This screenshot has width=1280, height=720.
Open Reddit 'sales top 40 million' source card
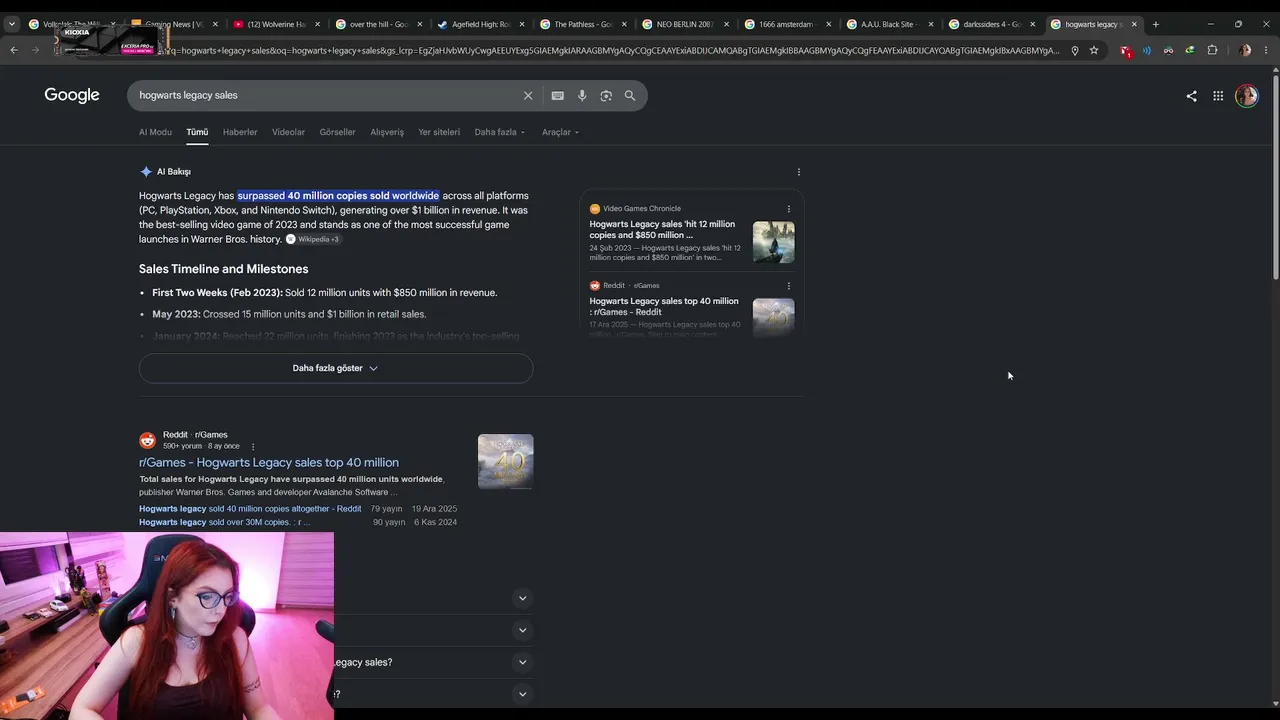(x=664, y=307)
